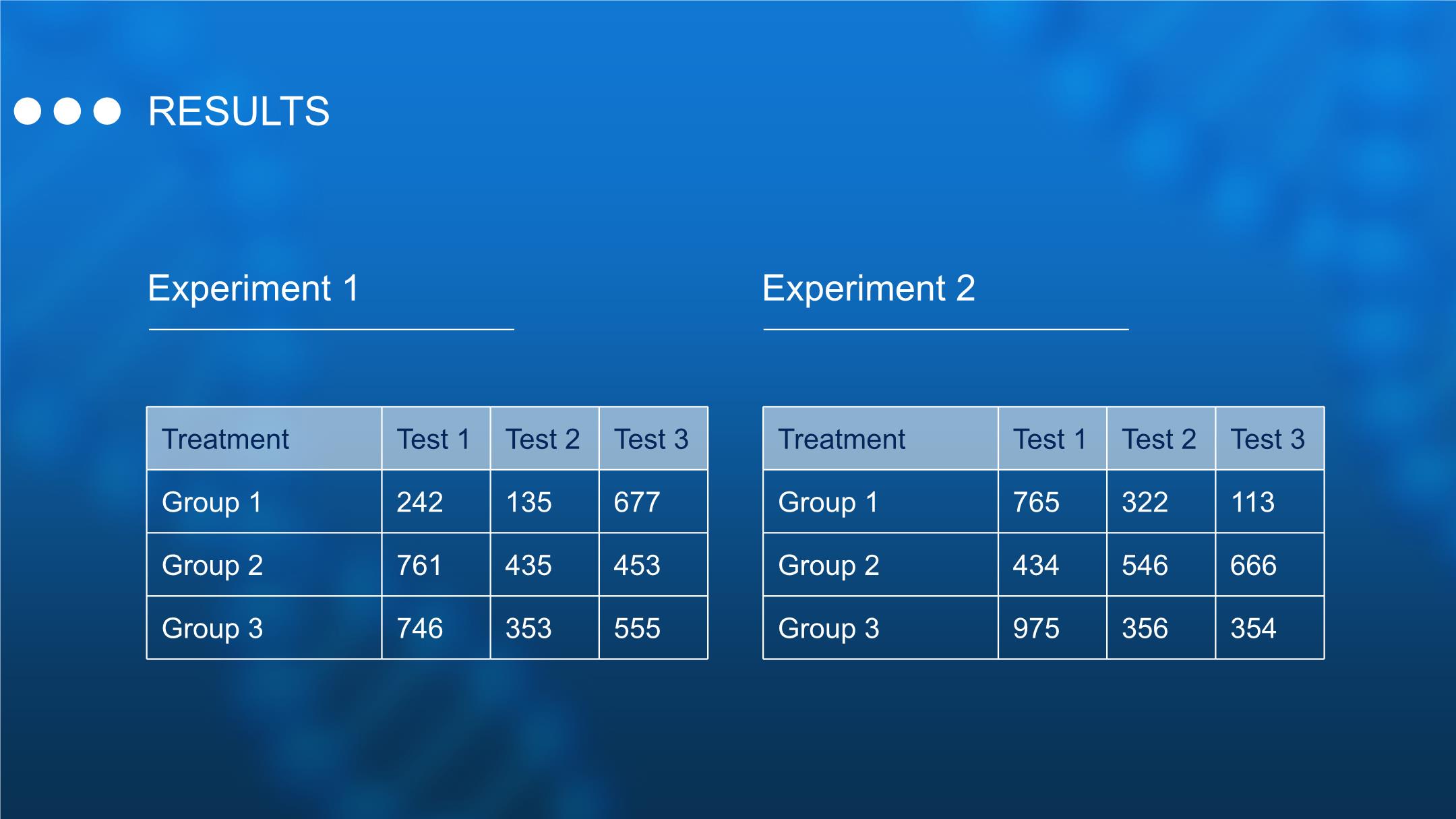Image resolution: width=1456 pixels, height=819 pixels.
Task: Click the first white dot beside RESULTS
Action: coord(28,111)
